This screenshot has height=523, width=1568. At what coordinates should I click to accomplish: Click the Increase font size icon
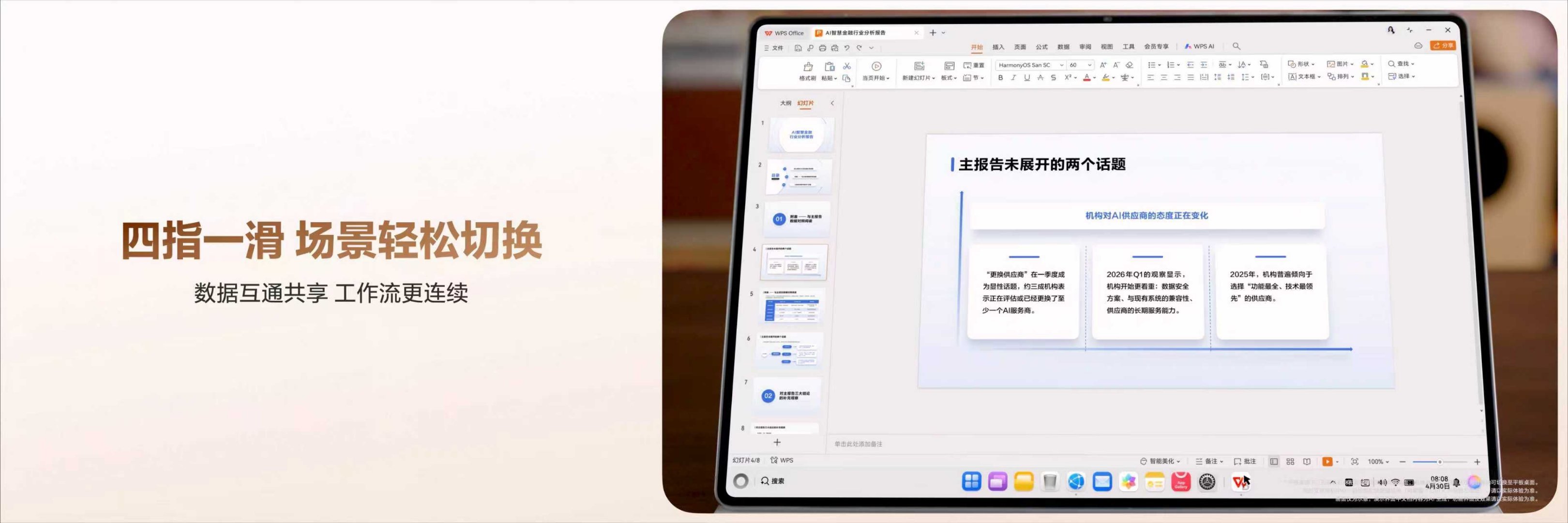1103,64
